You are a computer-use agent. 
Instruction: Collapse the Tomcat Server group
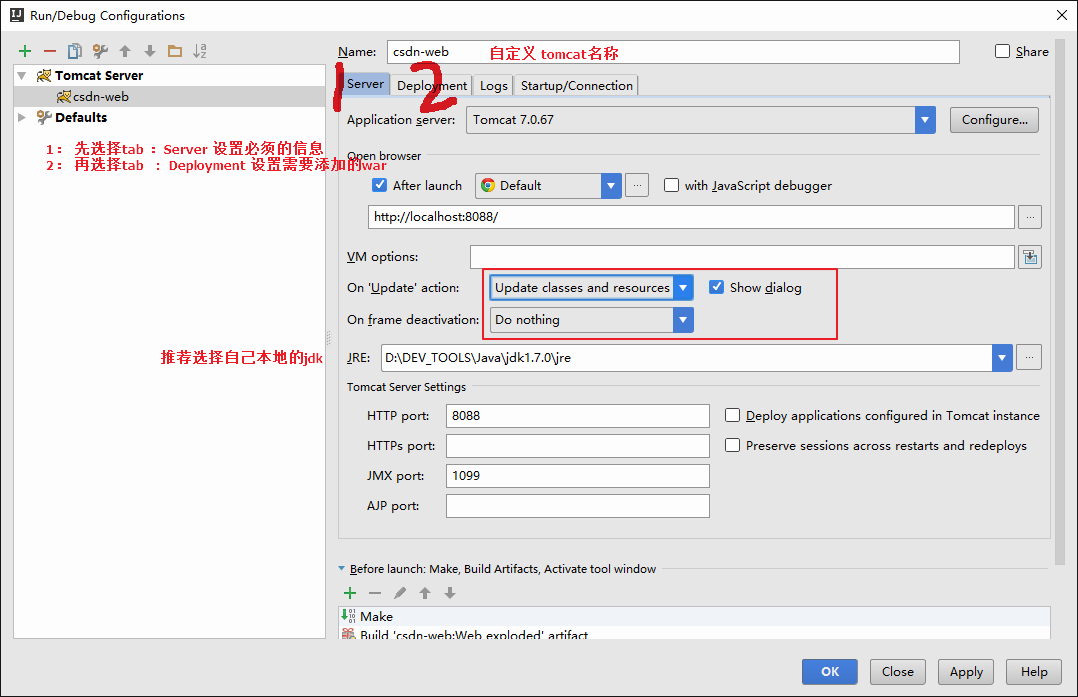point(22,76)
